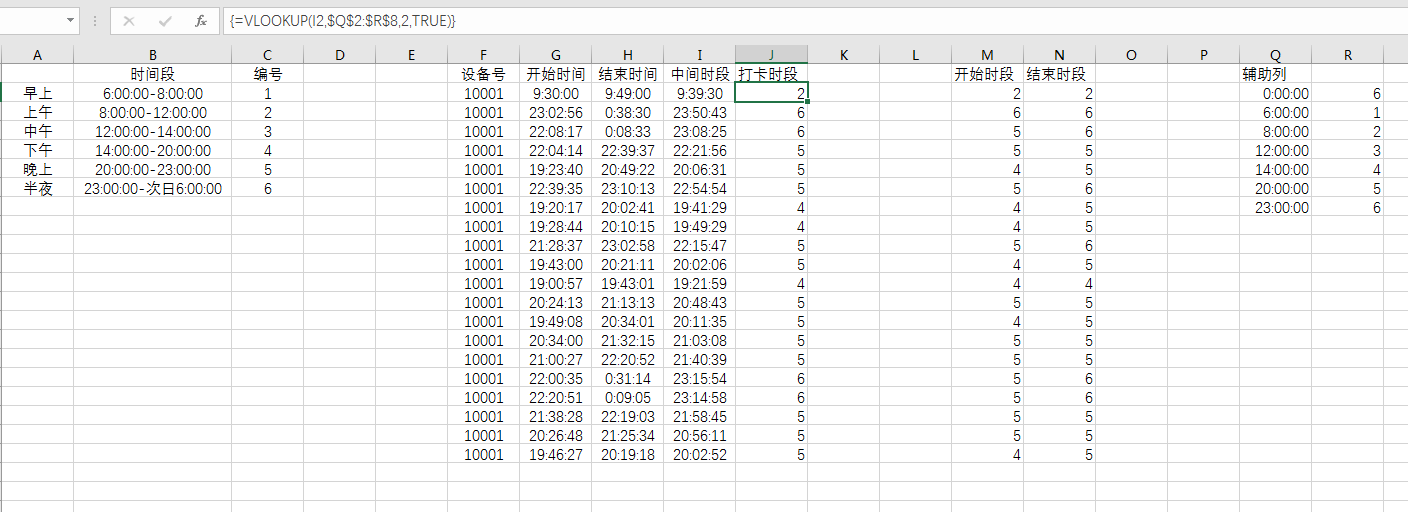Select the 半夜 cell
This screenshot has width=1408, height=512.
(x=37, y=188)
